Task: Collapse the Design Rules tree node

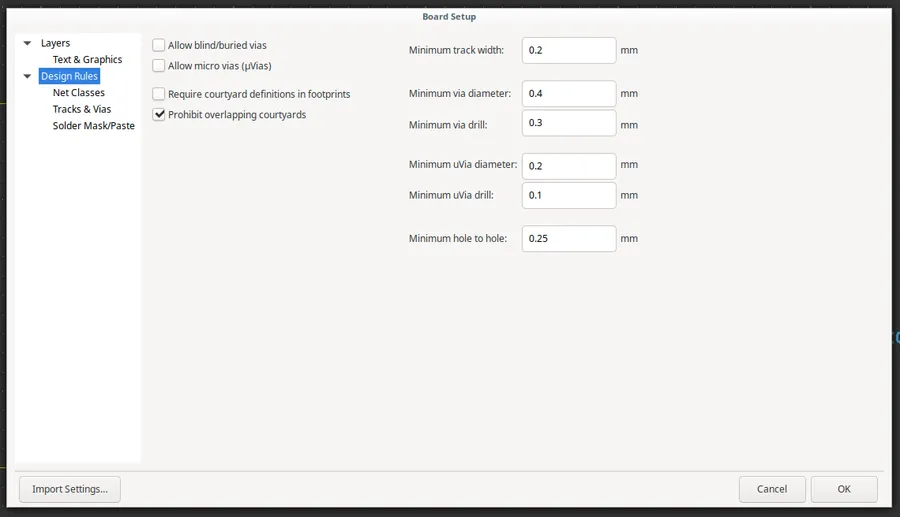Action: pyautogui.click(x=27, y=76)
